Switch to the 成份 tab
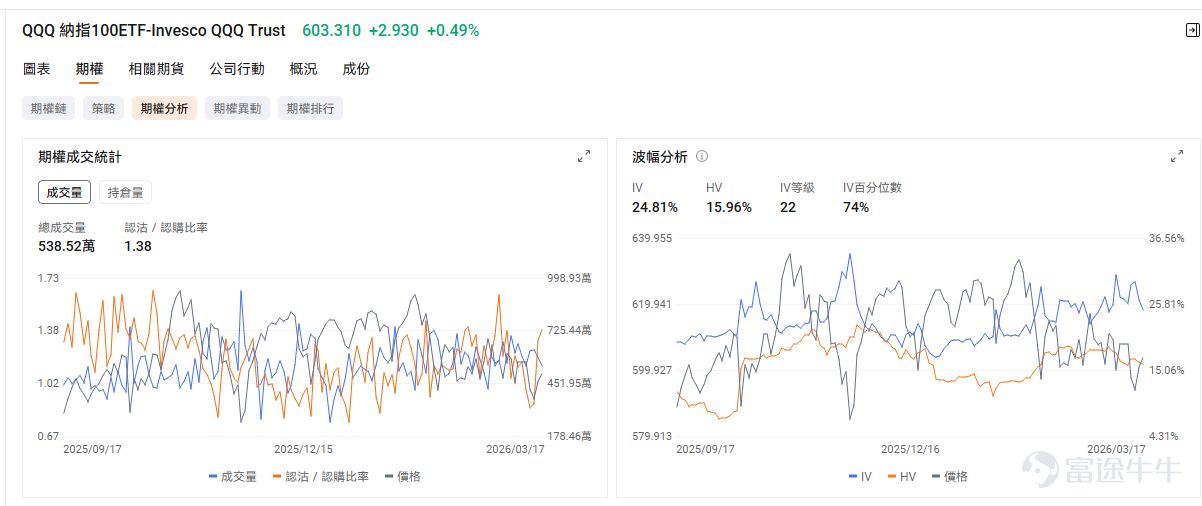This screenshot has width=1202, height=506. pyautogui.click(x=356, y=69)
